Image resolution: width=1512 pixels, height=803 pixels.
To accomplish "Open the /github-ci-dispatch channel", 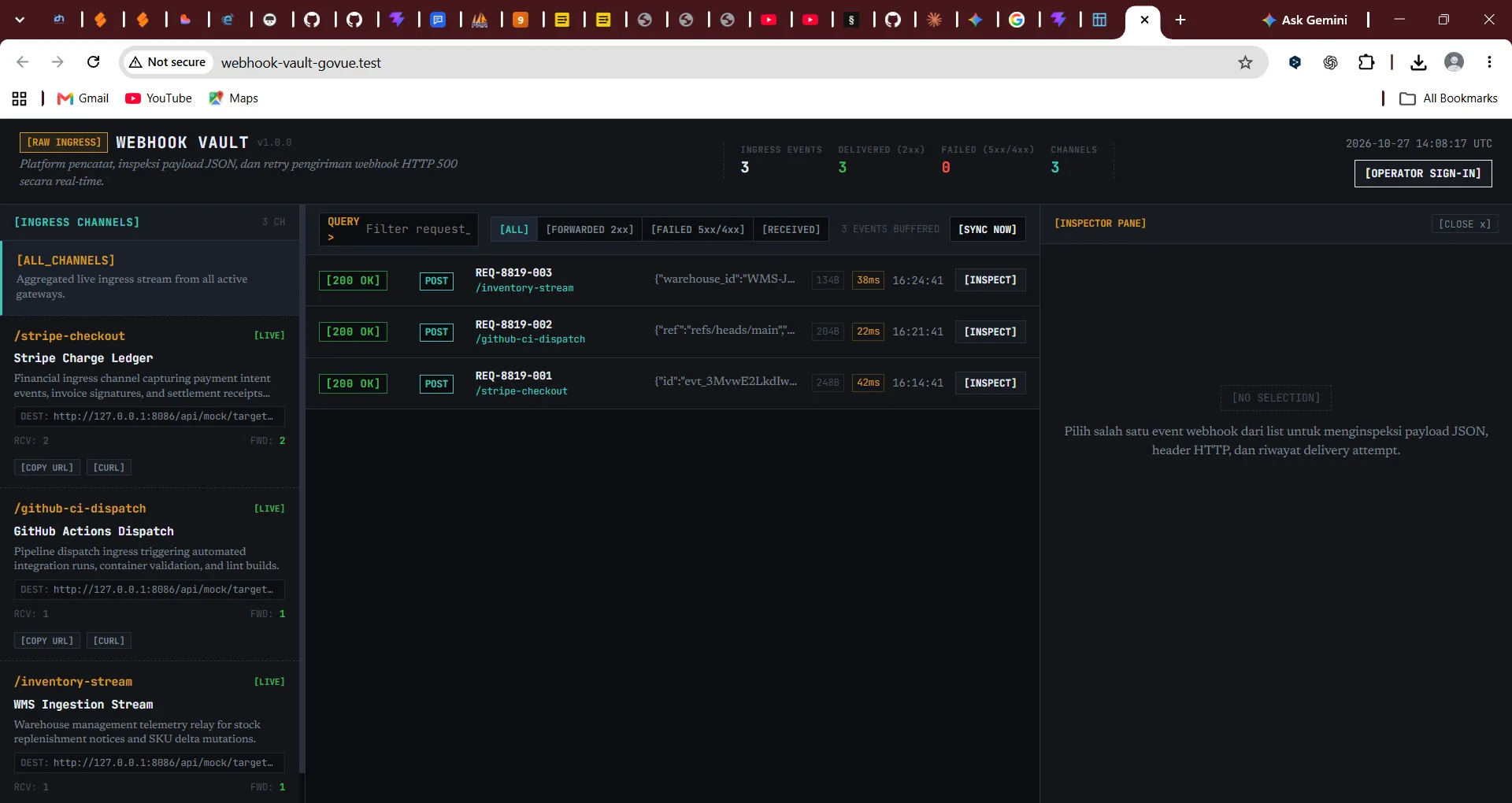I will pos(80,509).
